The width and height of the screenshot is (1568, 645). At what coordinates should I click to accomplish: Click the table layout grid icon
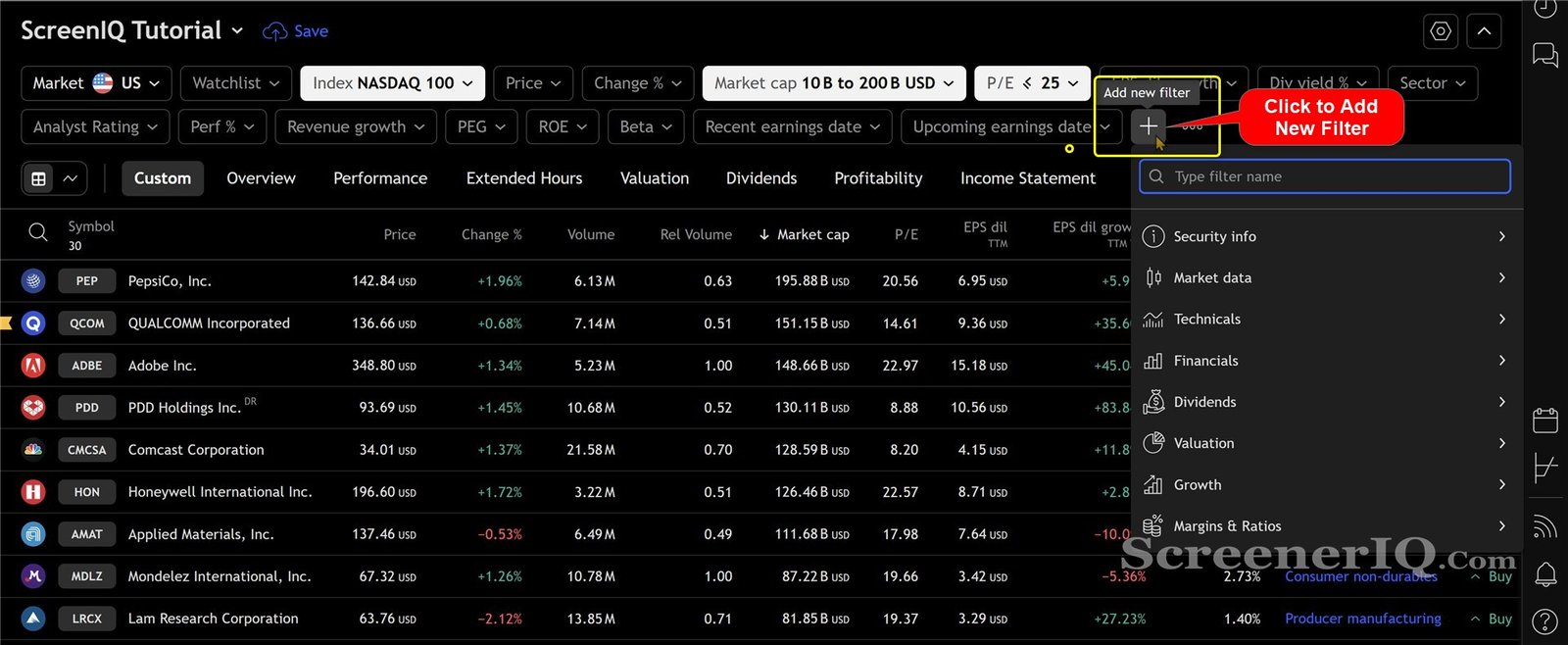coord(39,178)
